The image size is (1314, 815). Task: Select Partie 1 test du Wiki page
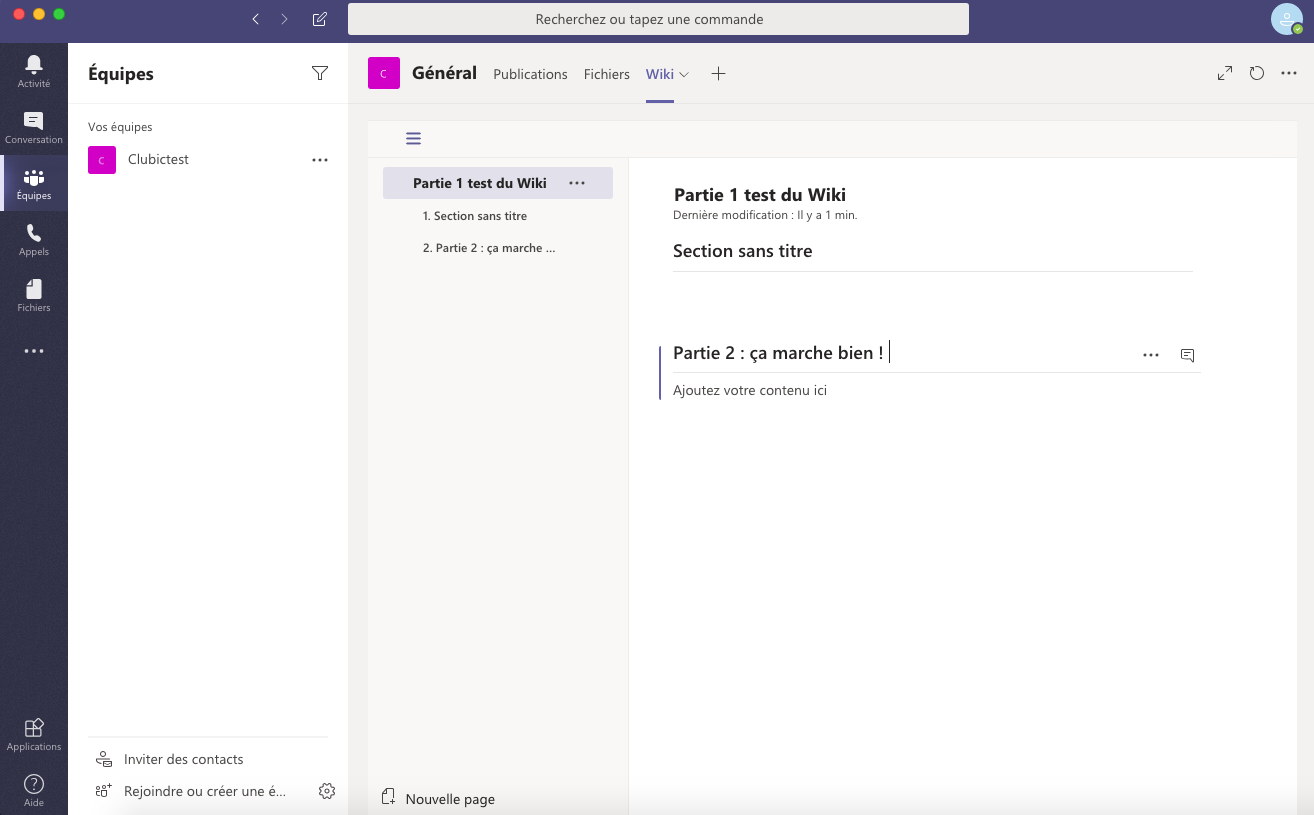pyautogui.click(x=480, y=183)
